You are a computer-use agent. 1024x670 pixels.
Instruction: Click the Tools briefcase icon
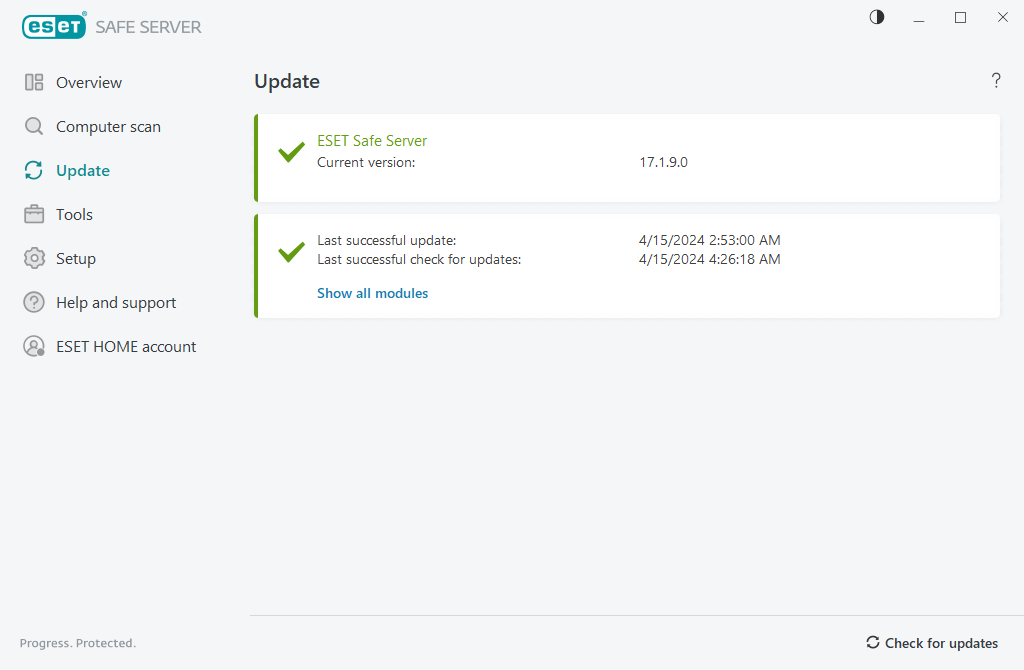point(34,215)
